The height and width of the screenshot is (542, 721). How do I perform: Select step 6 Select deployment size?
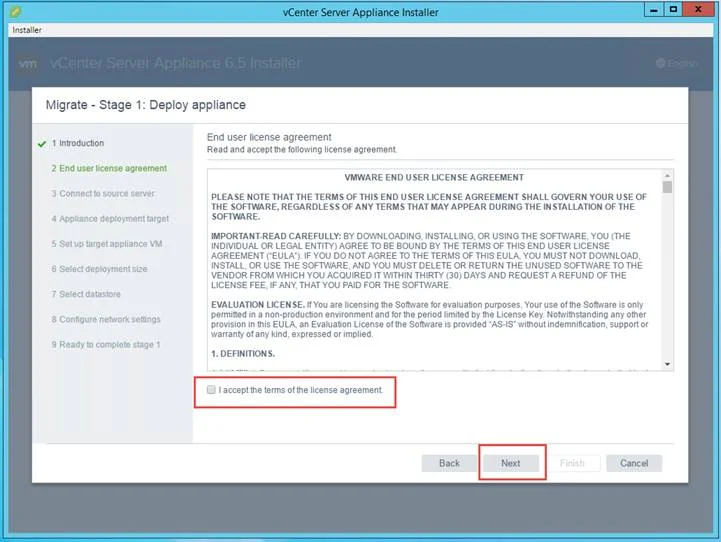click(99, 269)
